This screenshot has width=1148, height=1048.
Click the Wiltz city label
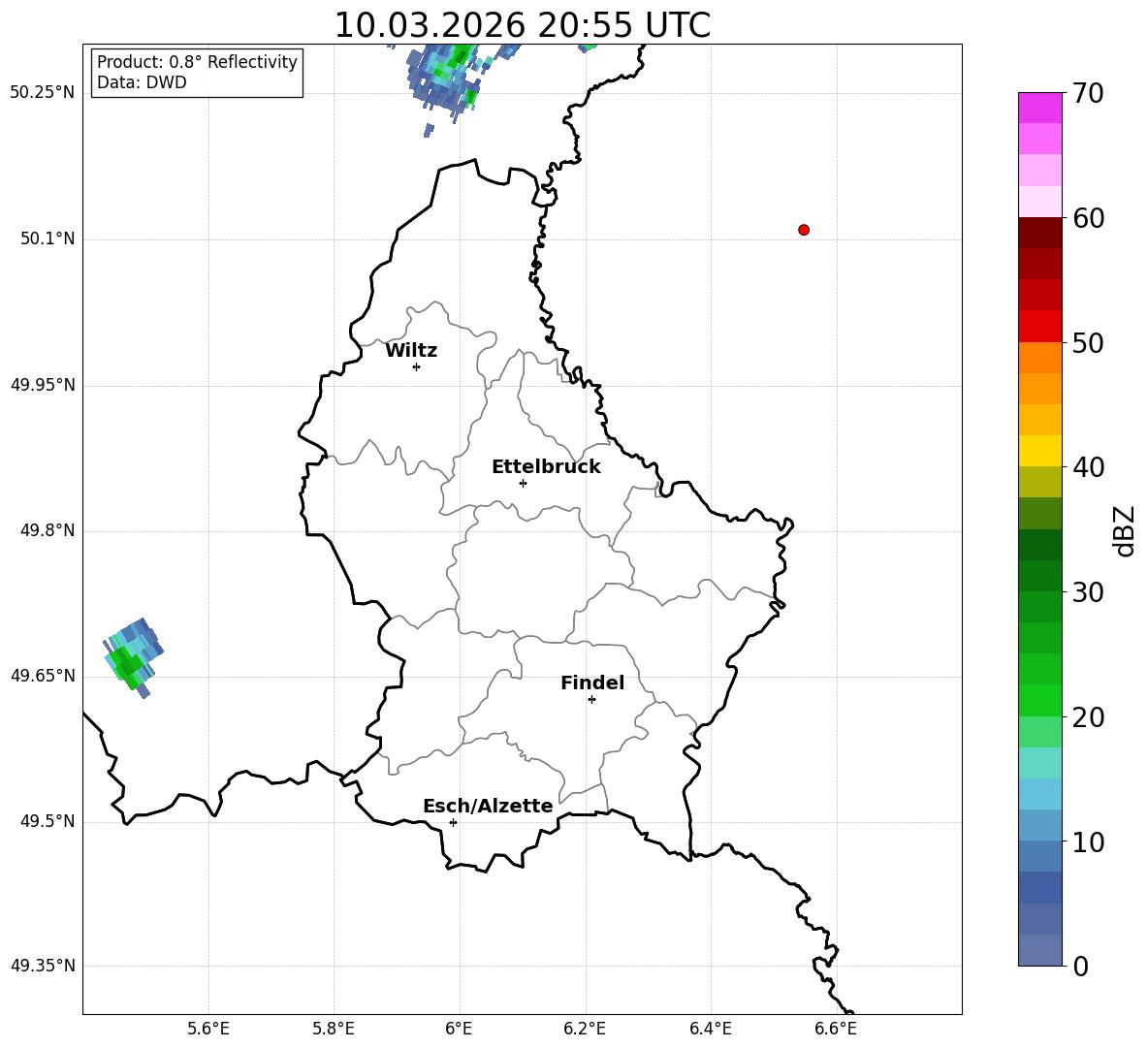click(411, 351)
